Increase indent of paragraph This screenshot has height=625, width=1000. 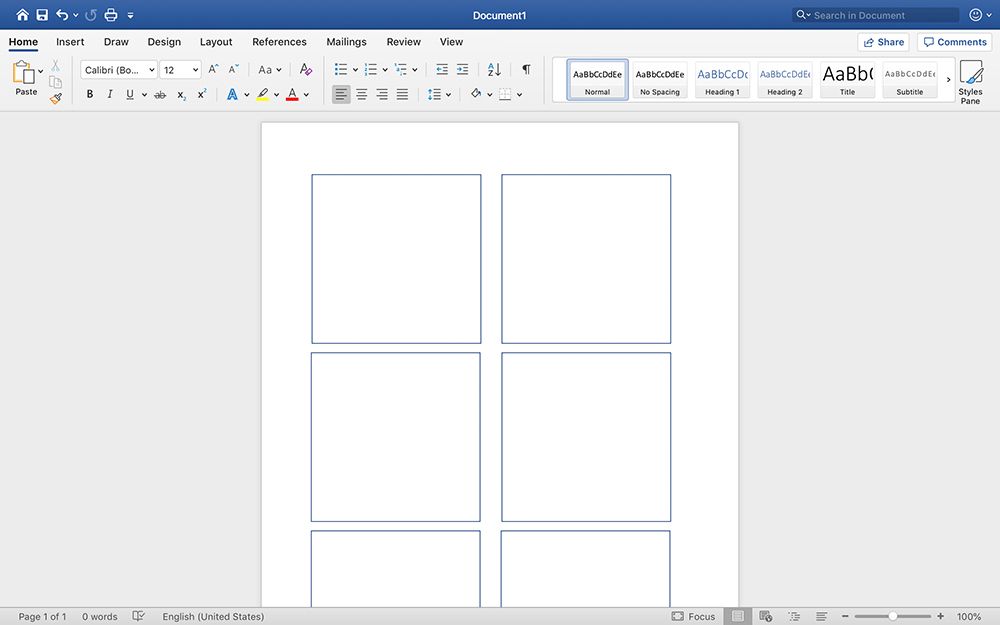(462, 69)
